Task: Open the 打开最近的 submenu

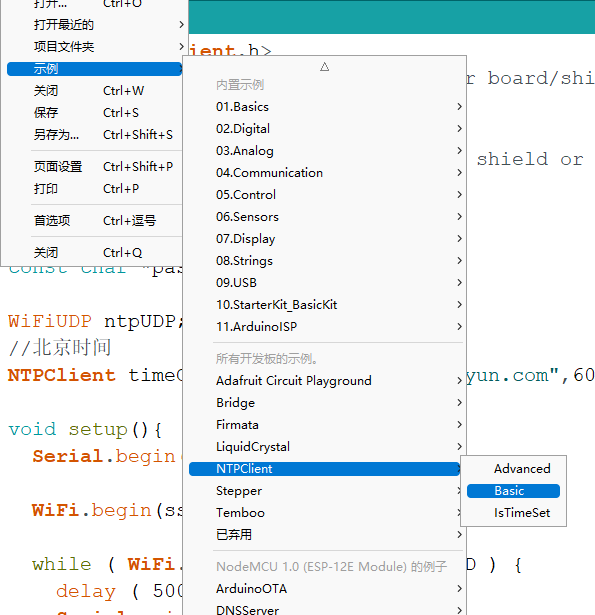Action: pyautogui.click(x=95, y=25)
